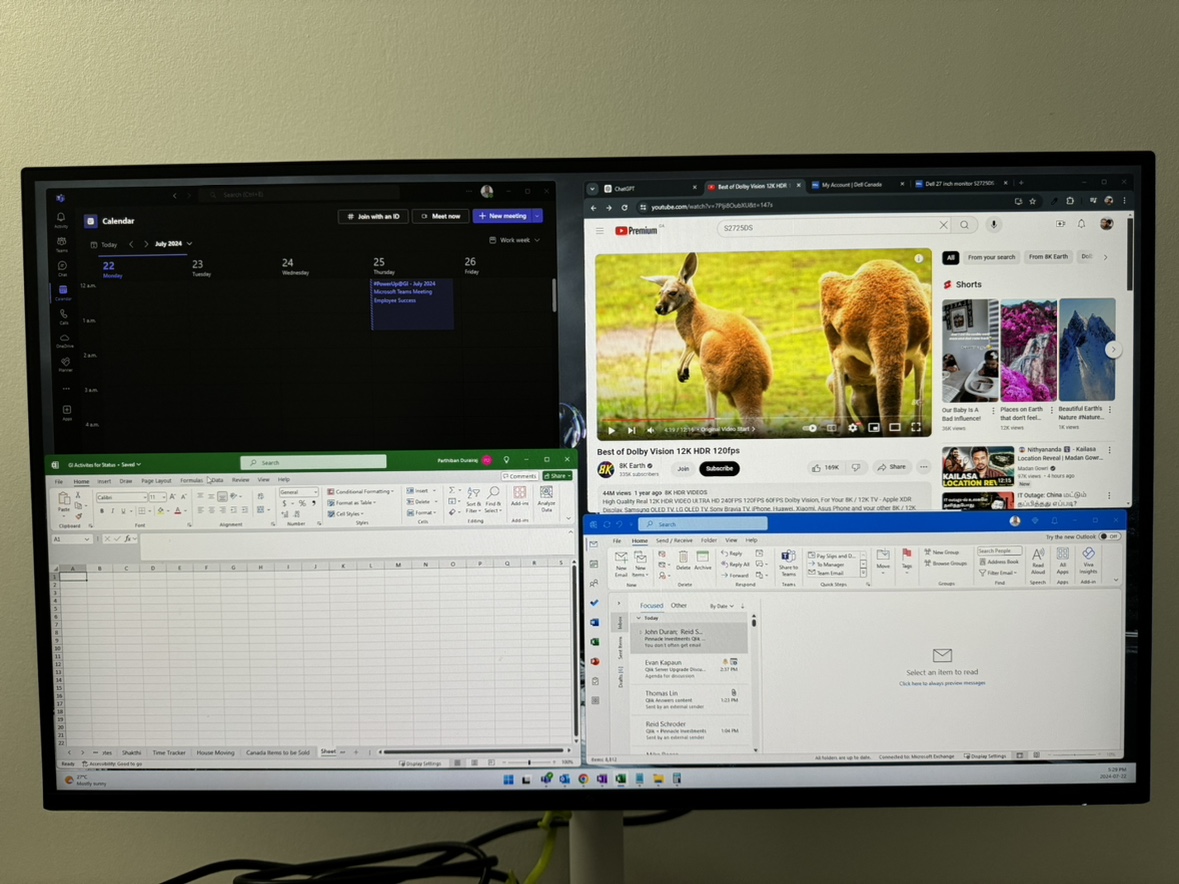Open the Formulas tab in Excel
Viewport: 1179px width, 884px height.
tap(190, 480)
